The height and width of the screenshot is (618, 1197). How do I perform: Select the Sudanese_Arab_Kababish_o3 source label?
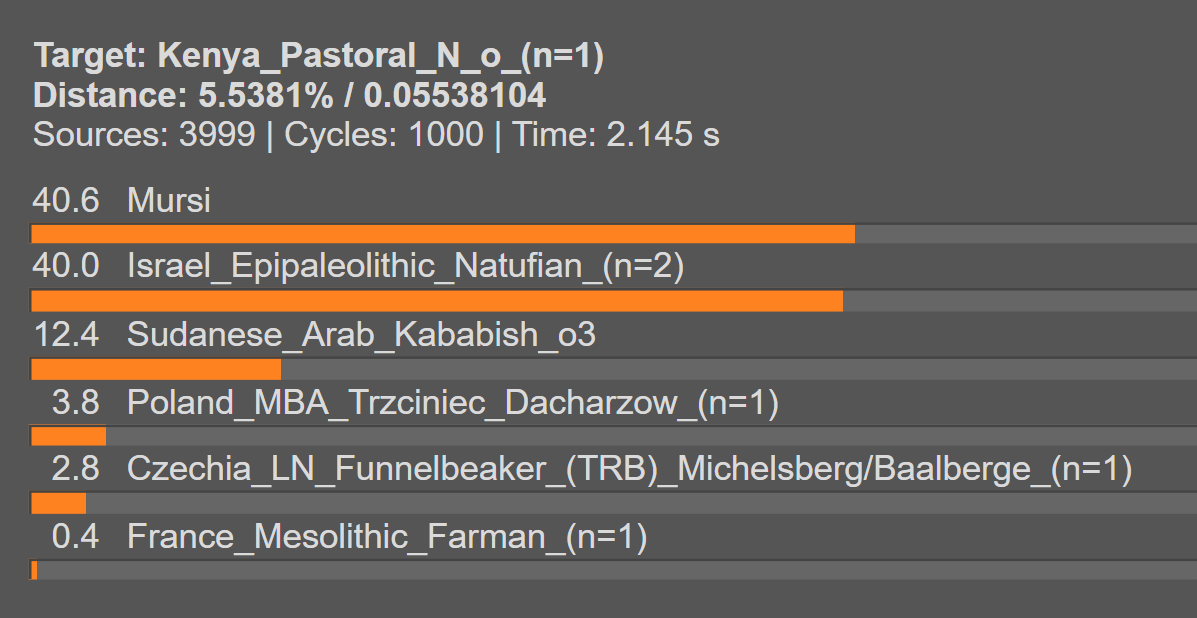361,334
